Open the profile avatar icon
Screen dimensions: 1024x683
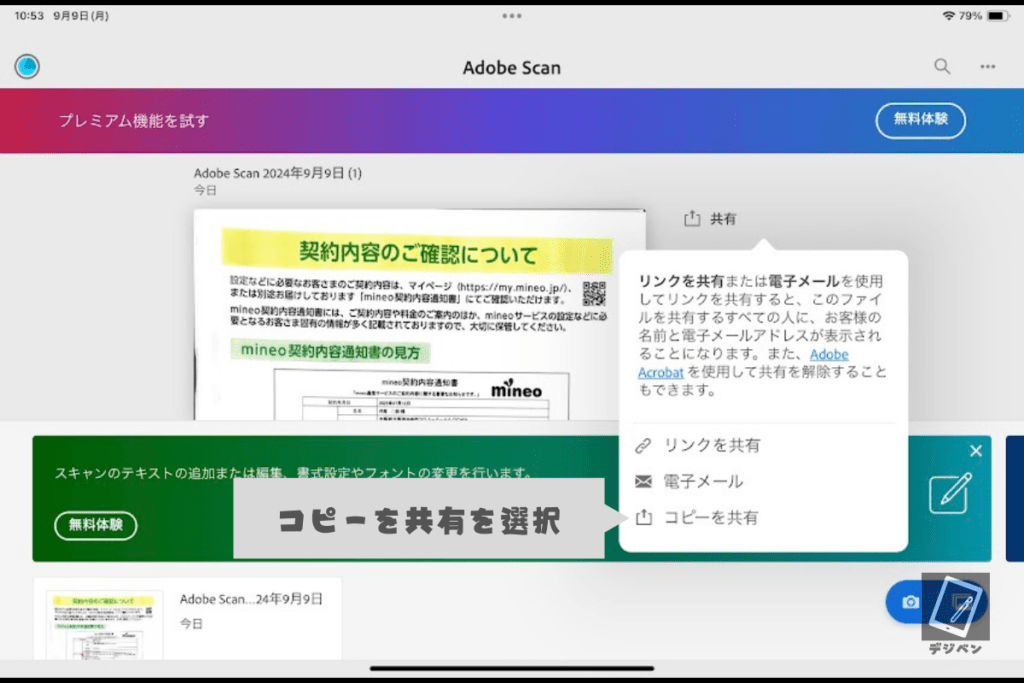coord(27,67)
